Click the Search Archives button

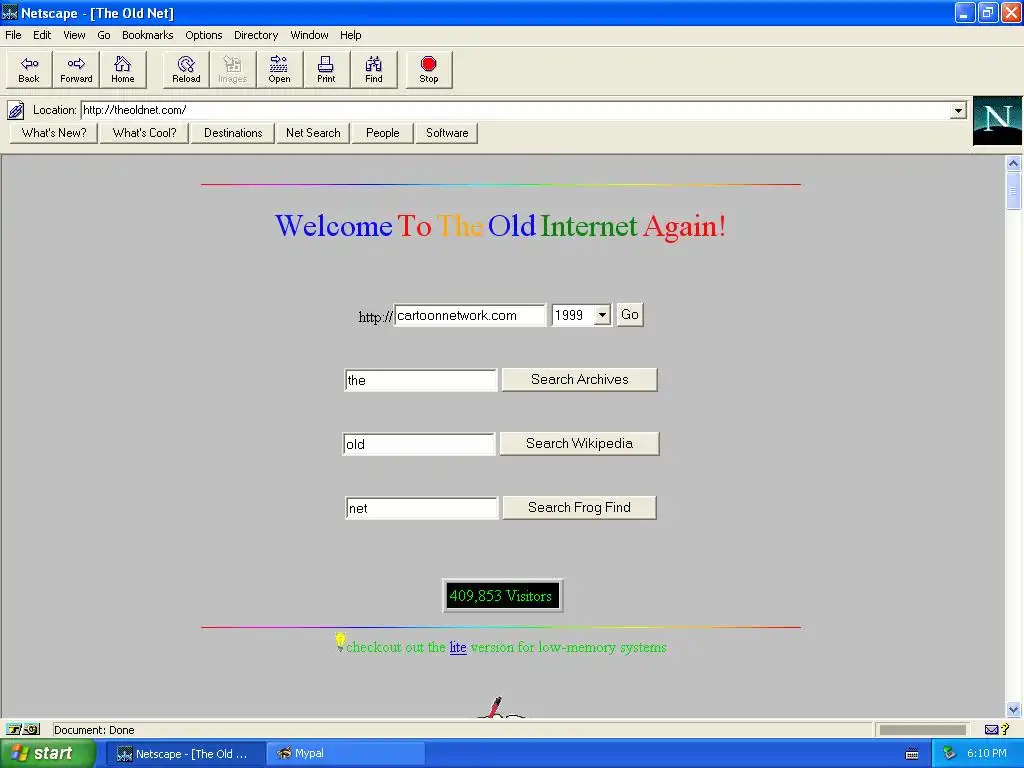(579, 379)
